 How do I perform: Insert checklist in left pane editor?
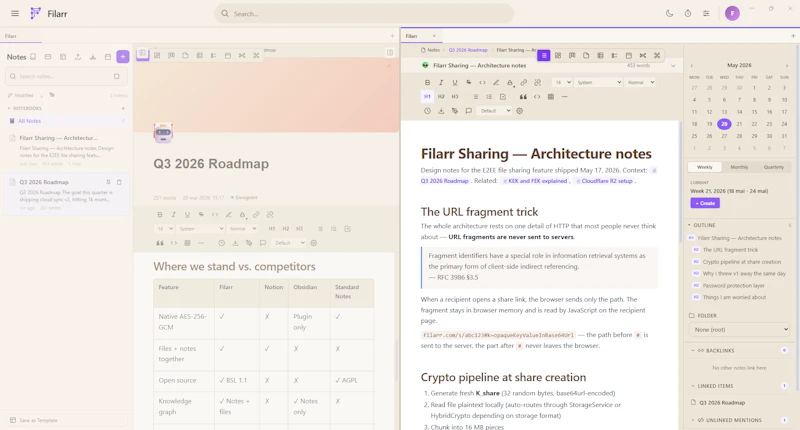(347, 229)
